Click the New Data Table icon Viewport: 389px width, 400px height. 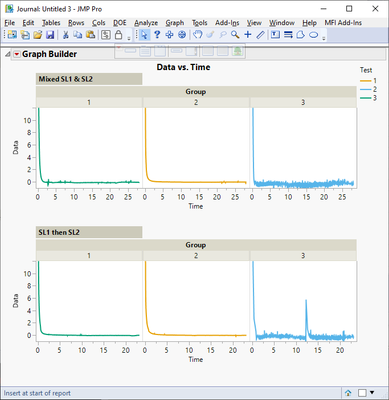[x=12, y=34]
